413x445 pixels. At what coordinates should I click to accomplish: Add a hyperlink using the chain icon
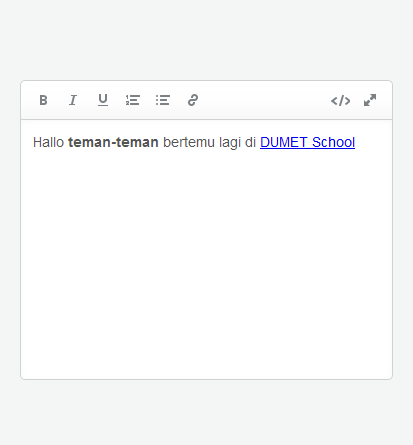click(x=193, y=100)
